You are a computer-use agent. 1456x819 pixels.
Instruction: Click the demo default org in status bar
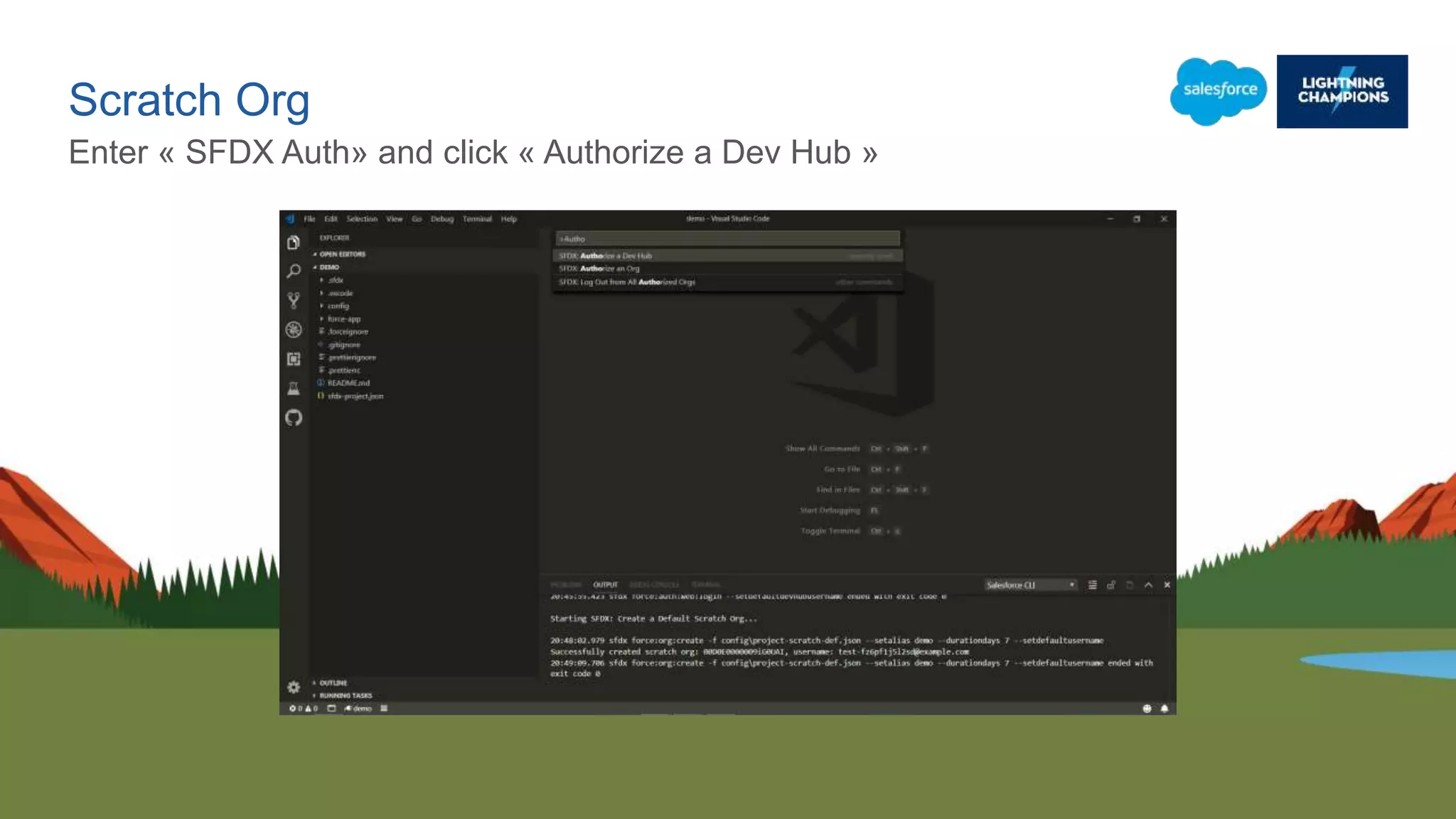(x=358, y=709)
